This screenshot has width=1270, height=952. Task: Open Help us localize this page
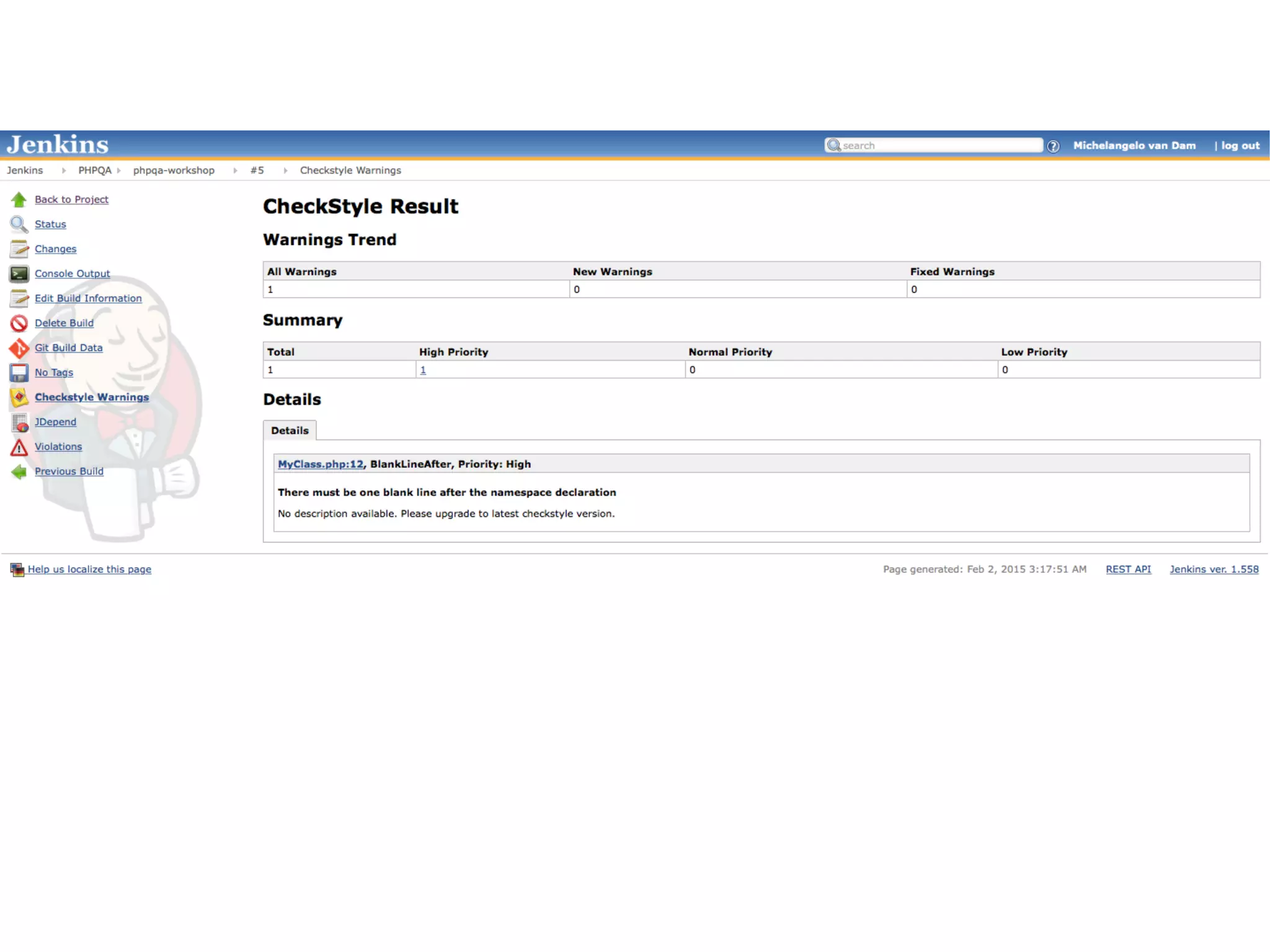pos(89,570)
